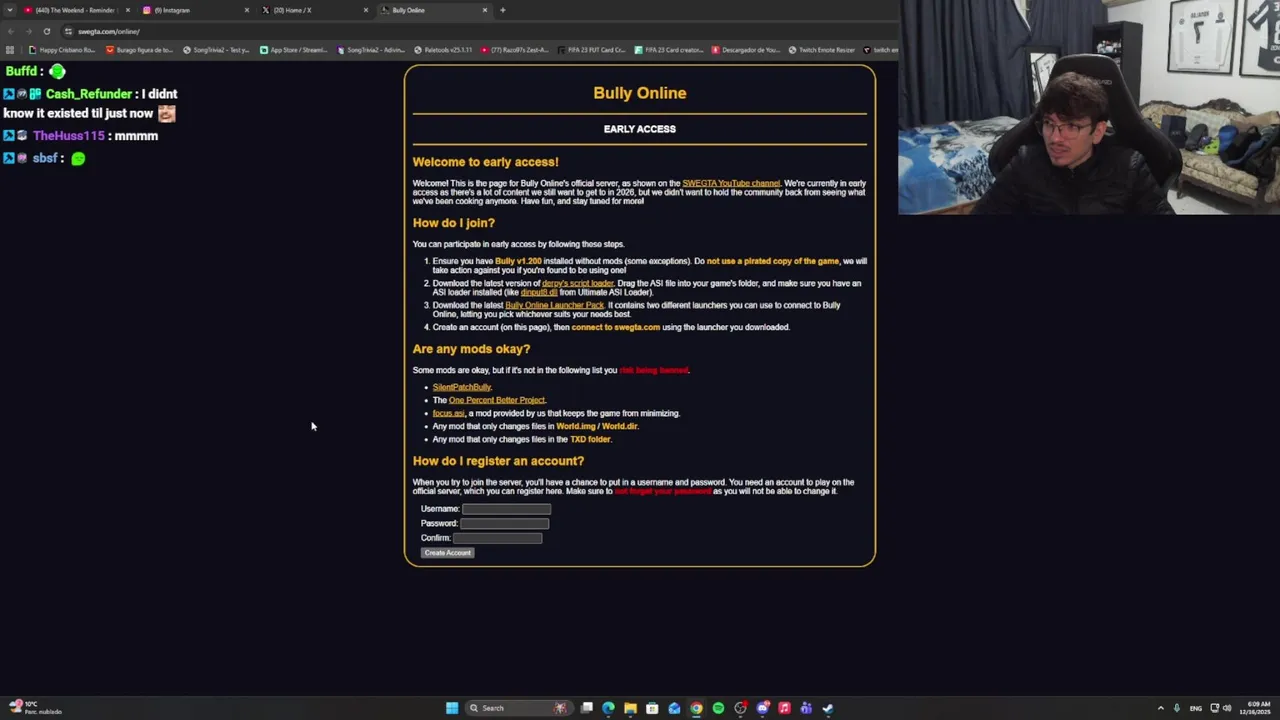Reload the current browser page

46,31
